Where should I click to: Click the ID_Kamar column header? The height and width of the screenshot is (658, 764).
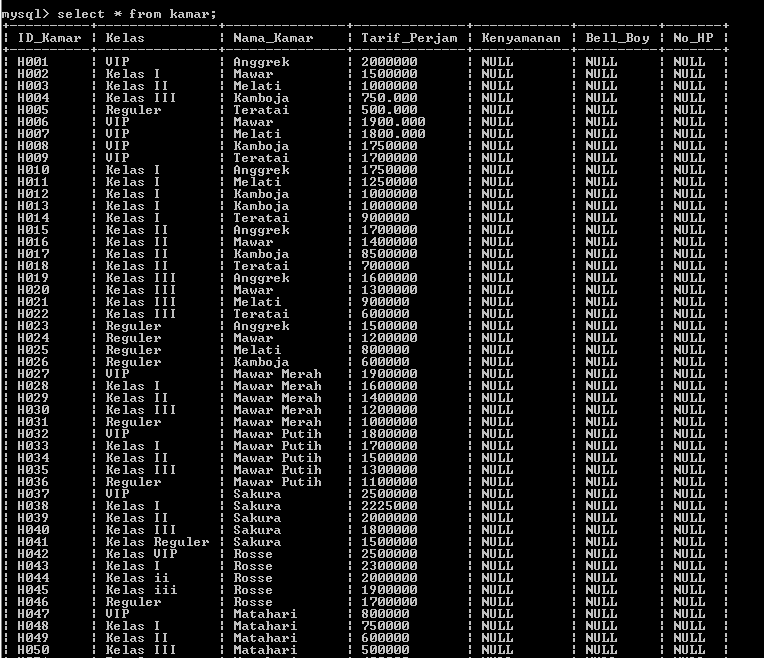(x=49, y=38)
